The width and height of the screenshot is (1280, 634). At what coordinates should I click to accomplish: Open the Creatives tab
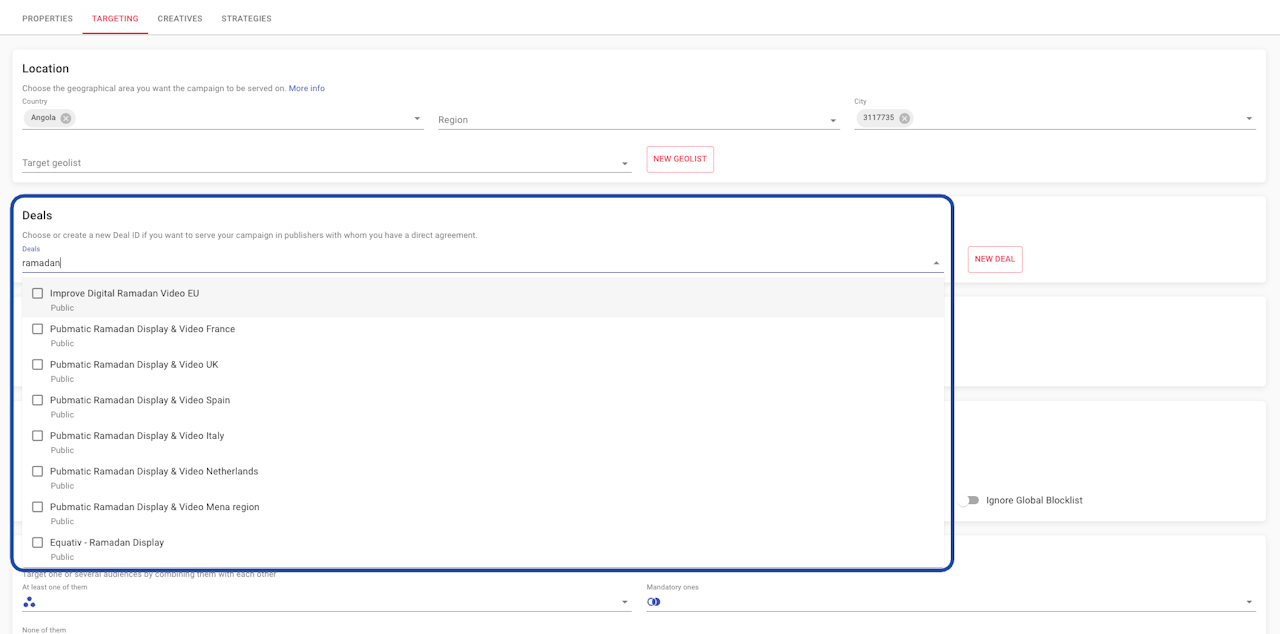pyautogui.click(x=180, y=19)
